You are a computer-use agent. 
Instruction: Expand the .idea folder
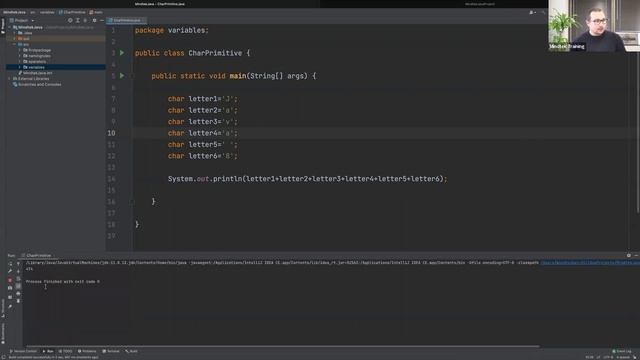(15, 33)
